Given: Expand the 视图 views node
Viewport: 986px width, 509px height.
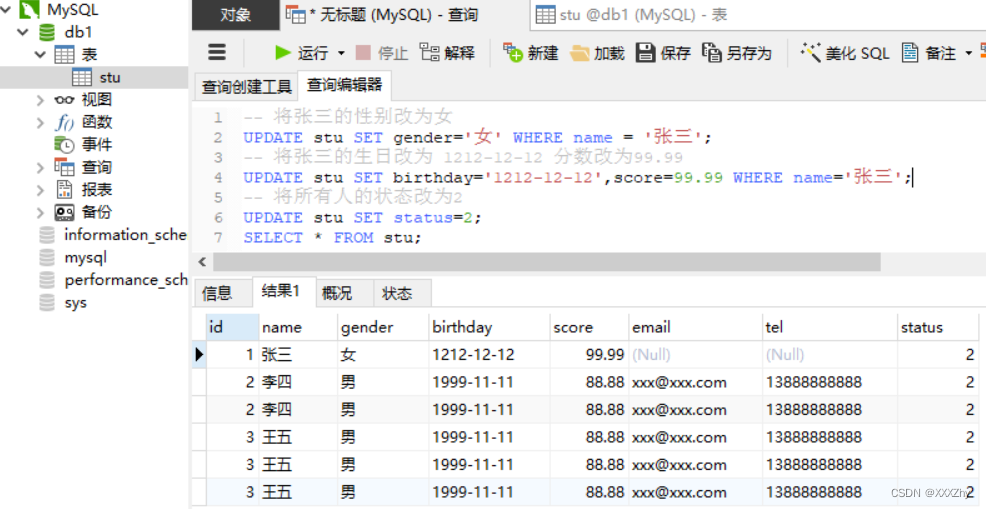Looking at the screenshot, I should (x=40, y=100).
